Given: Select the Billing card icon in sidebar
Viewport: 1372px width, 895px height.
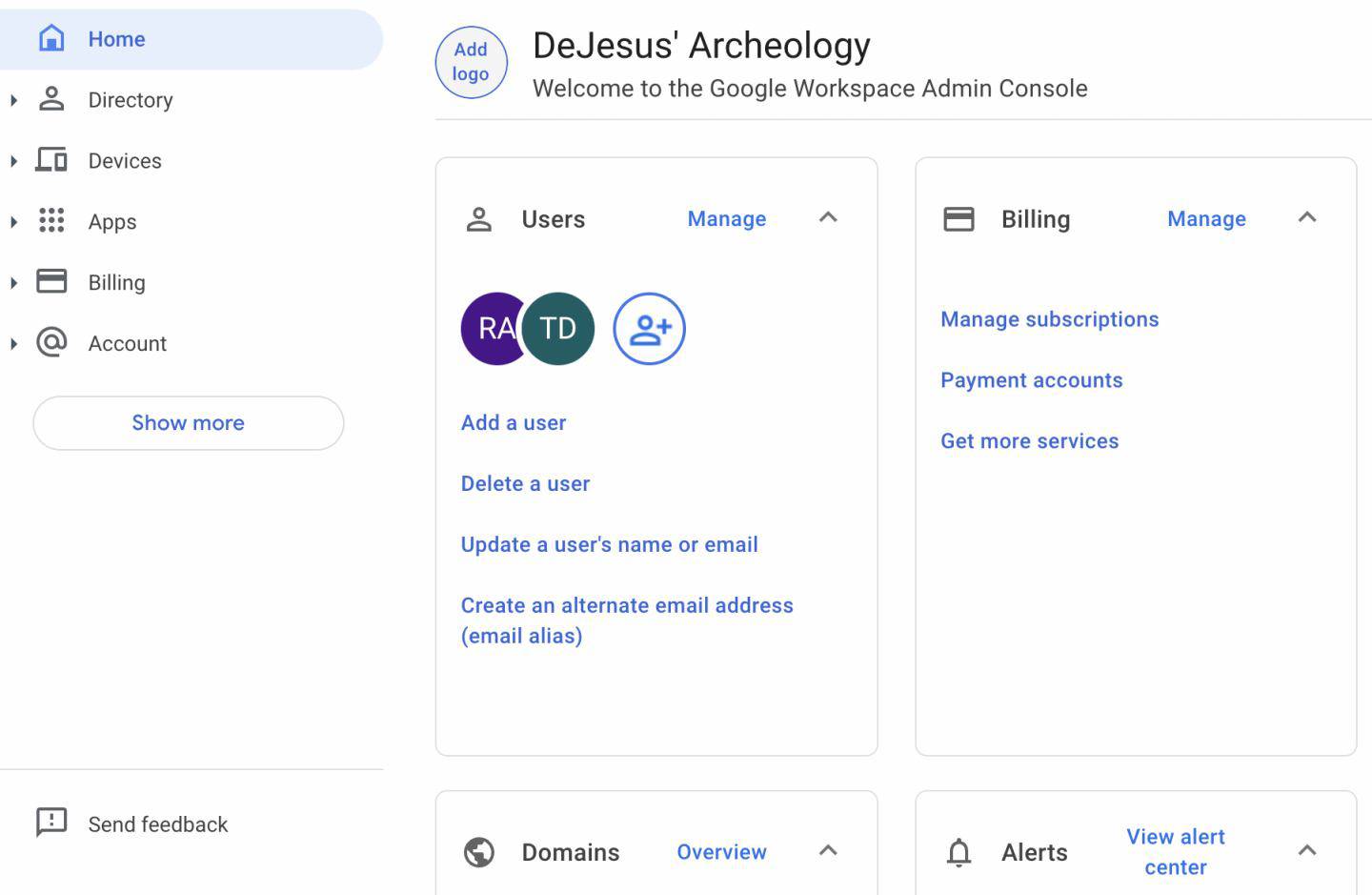Looking at the screenshot, I should (51, 282).
